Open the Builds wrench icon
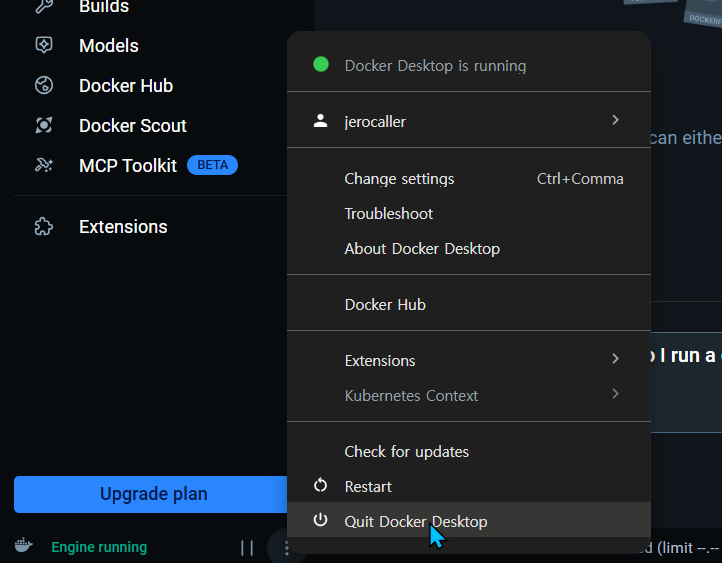 point(44,6)
